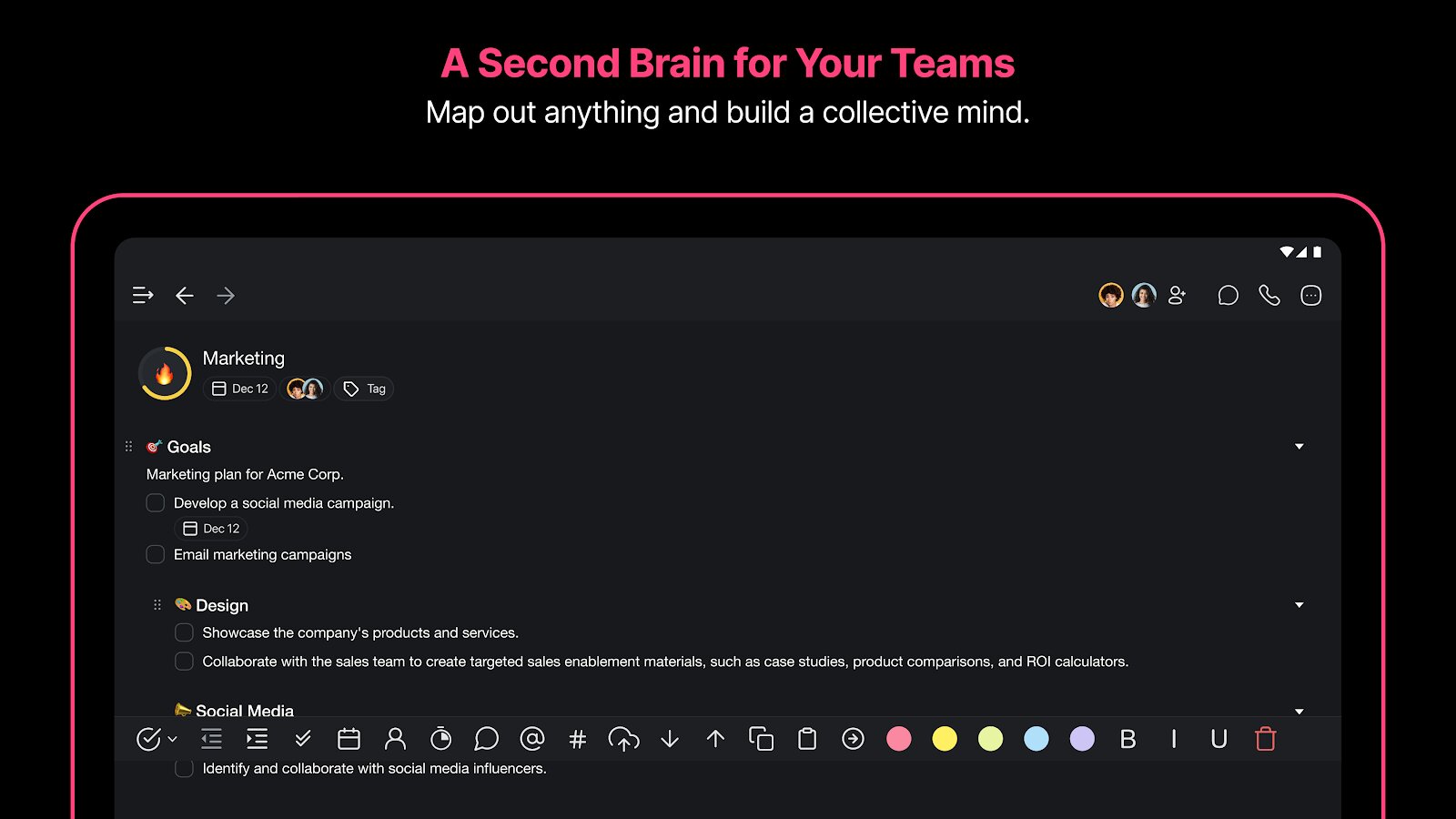Open the Marketing Dec 12 due date chip

(x=240, y=389)
